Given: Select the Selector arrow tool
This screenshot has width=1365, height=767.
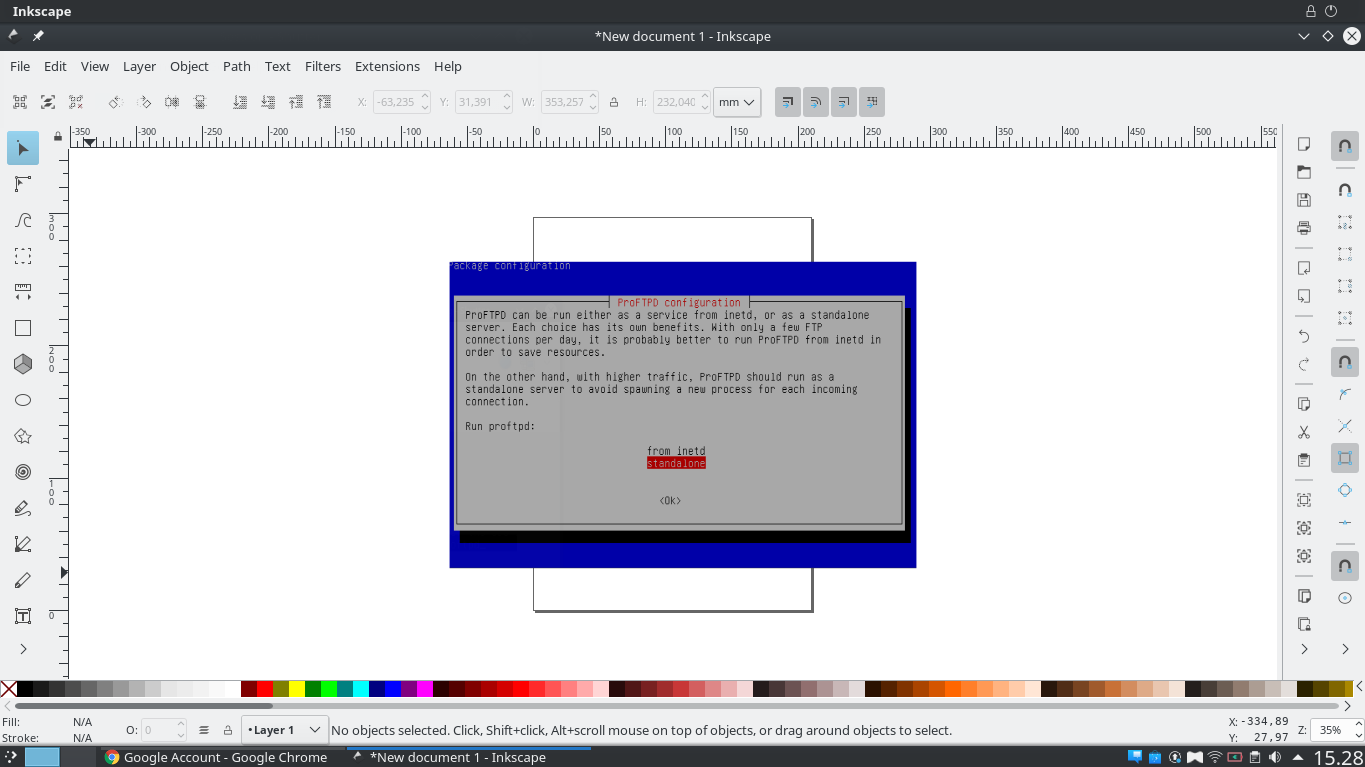Looking at the screenshot, I should (x=23, y=149).
